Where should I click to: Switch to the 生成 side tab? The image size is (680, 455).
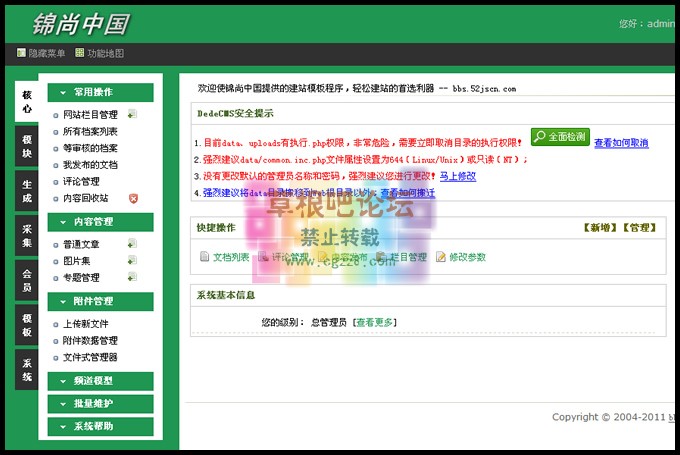[x=27, y=191]
